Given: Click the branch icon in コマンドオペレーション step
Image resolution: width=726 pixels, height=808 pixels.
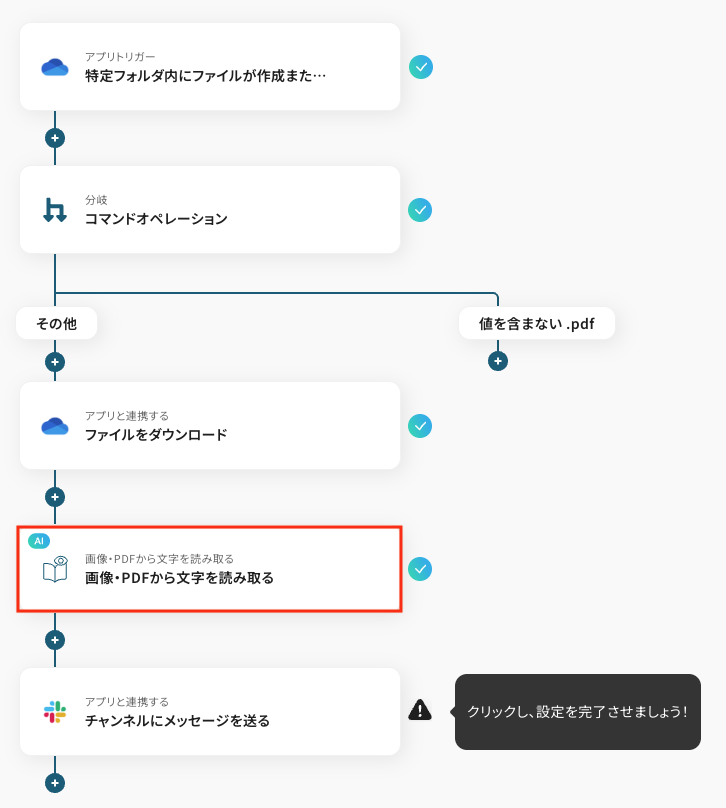Looking at the screenshot, I should coord(55,210).
